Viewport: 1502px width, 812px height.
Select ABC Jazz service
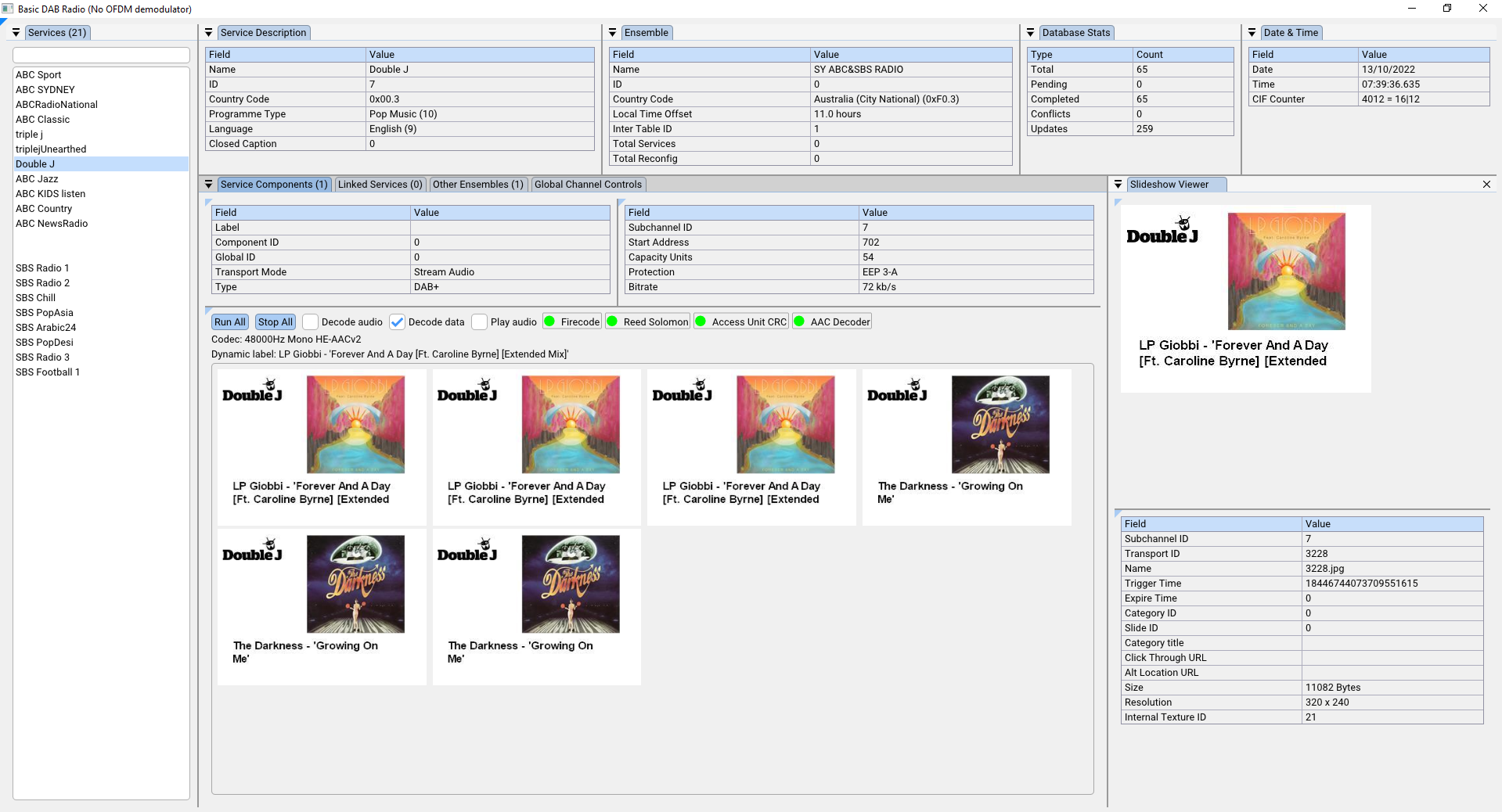point(101,179)
